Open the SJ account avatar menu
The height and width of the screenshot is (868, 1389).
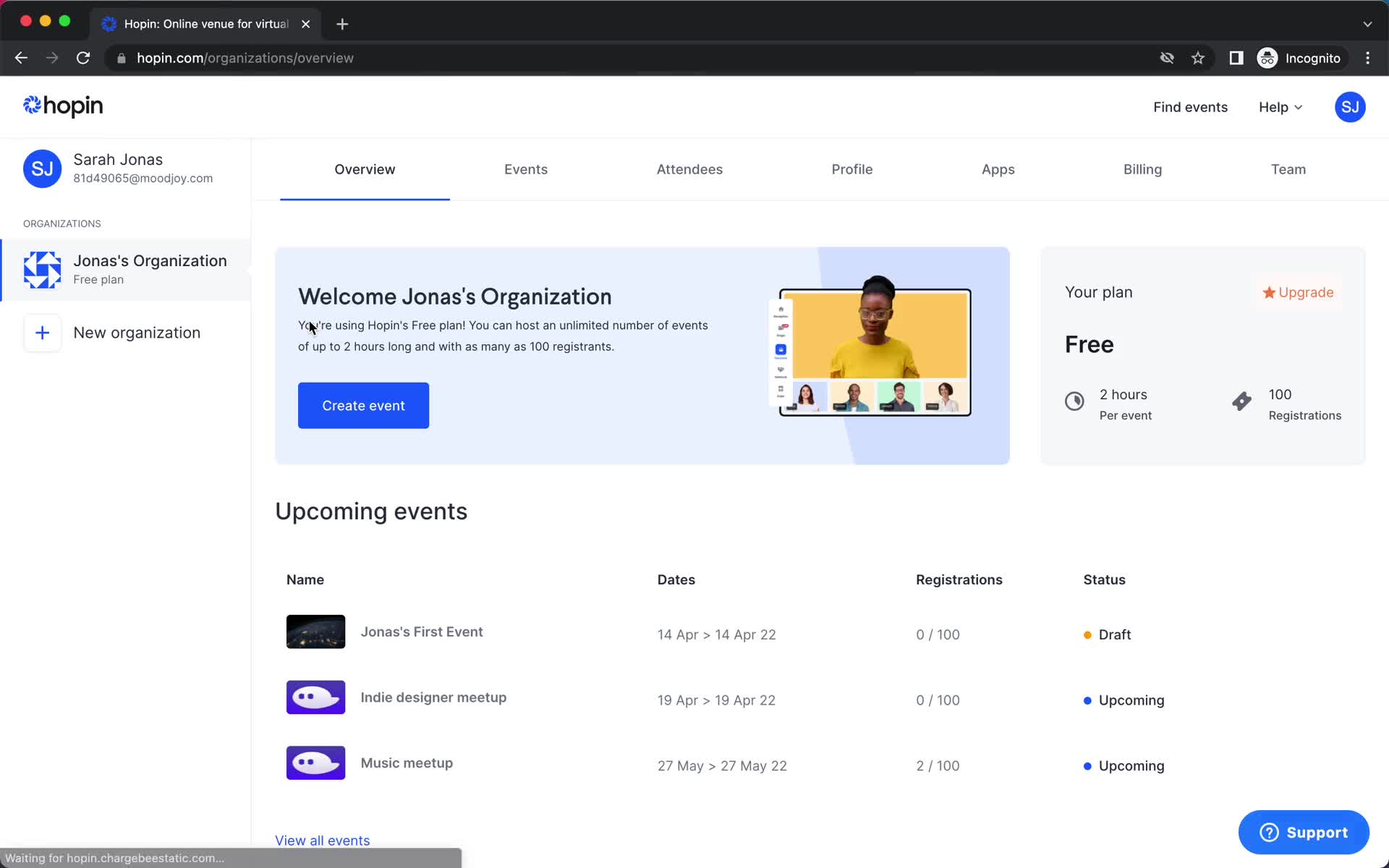1349,107
